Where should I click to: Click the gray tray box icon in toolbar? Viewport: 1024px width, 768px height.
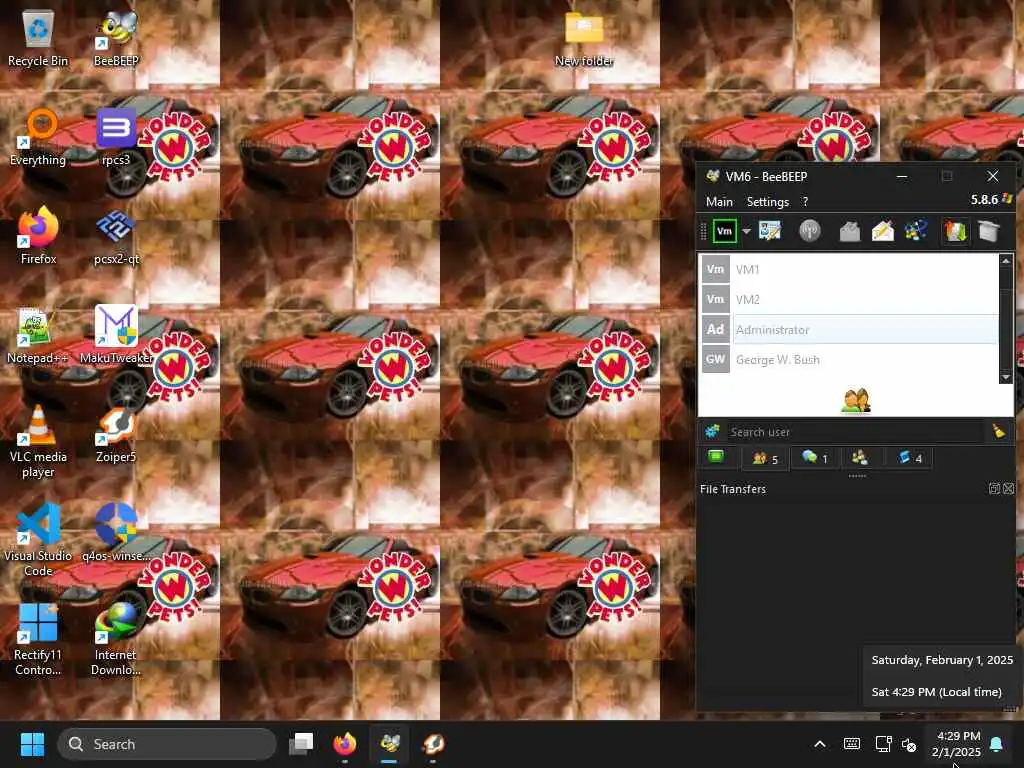tap(989, 231)
